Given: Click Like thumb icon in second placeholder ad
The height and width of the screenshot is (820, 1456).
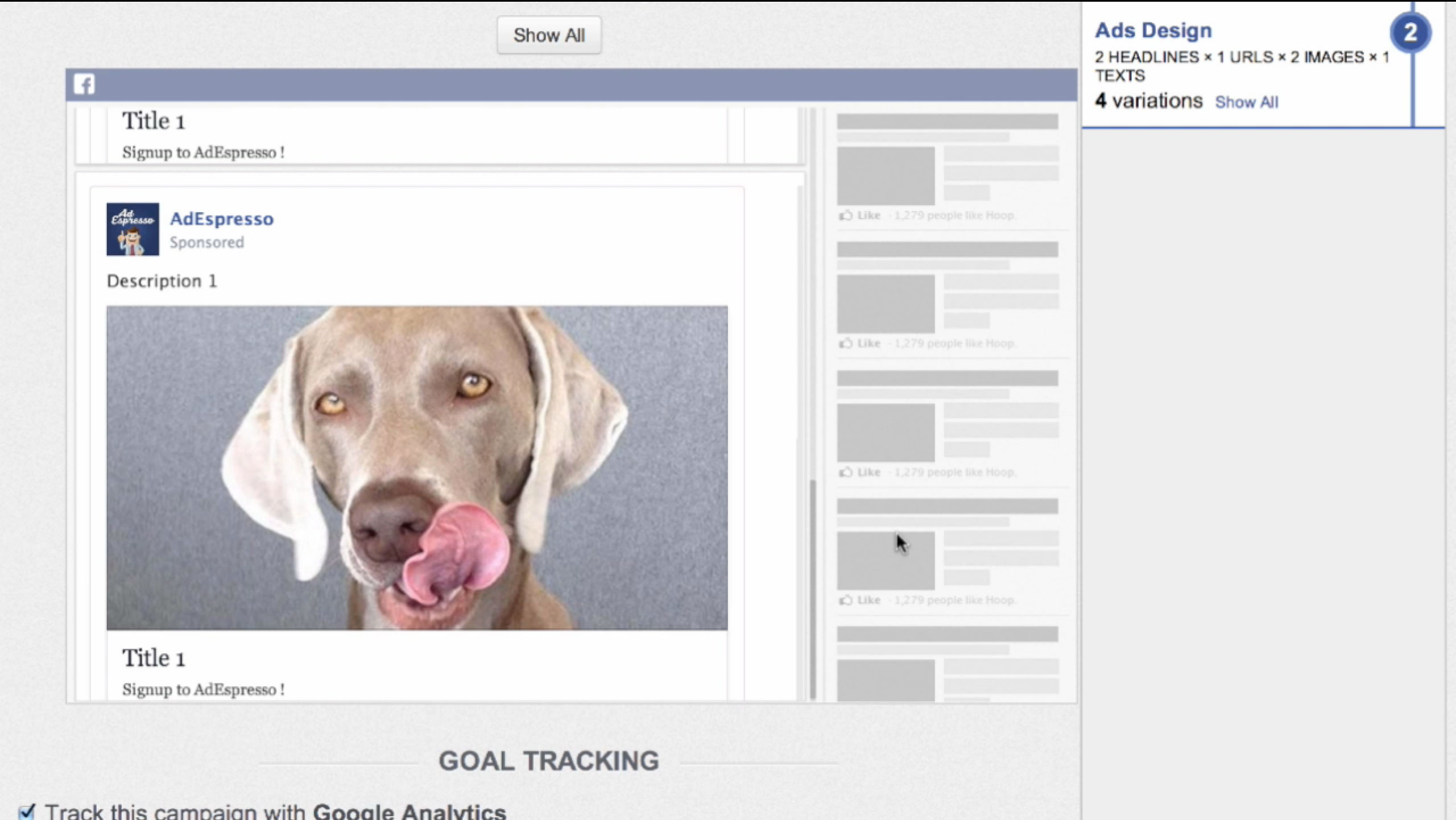Looking at the screenshot, I should [x=846, y=343].
